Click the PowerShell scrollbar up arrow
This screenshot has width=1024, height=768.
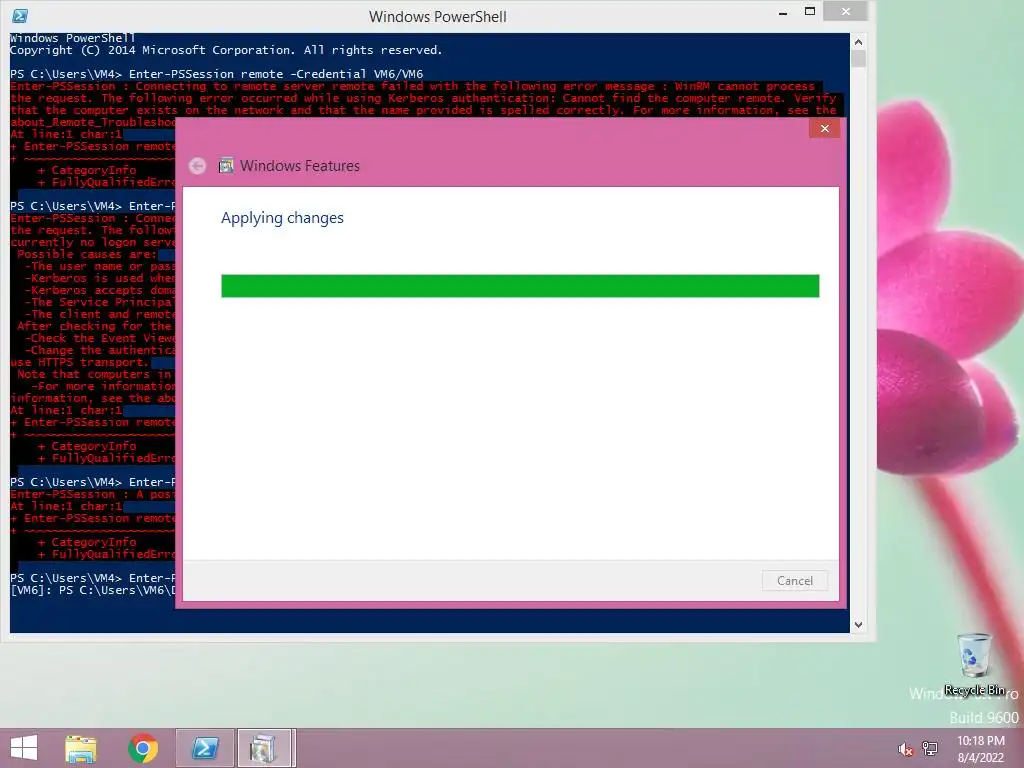point(858,42)
